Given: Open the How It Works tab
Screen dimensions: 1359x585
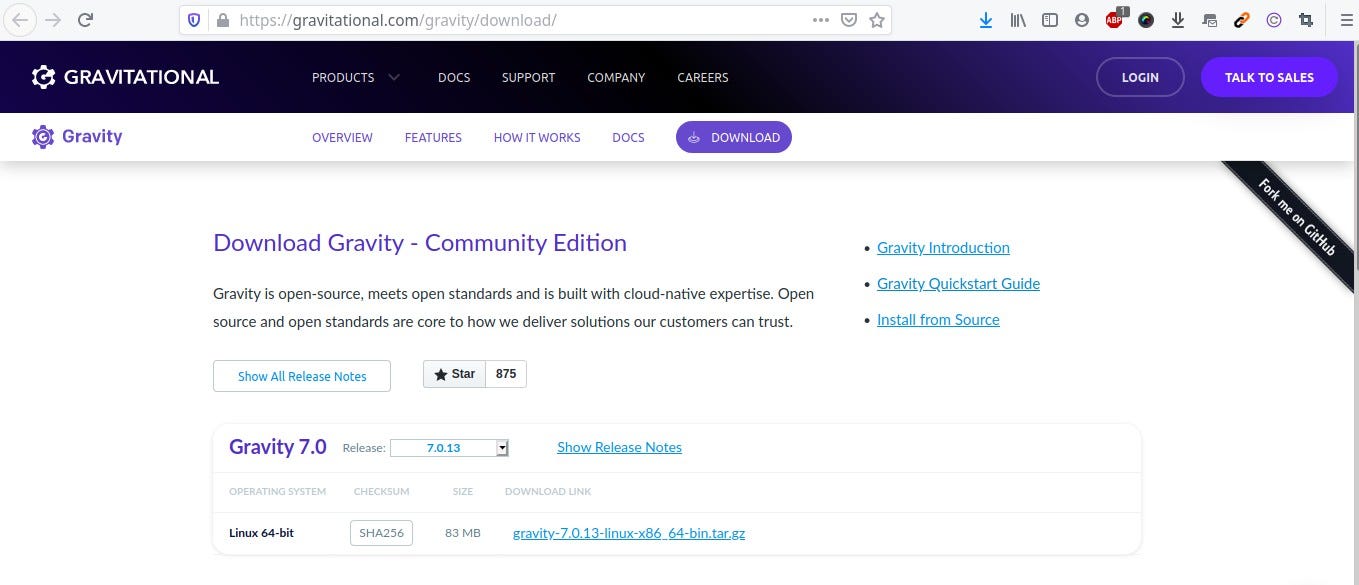Looking at the screenshot, I should coord(537,137).
